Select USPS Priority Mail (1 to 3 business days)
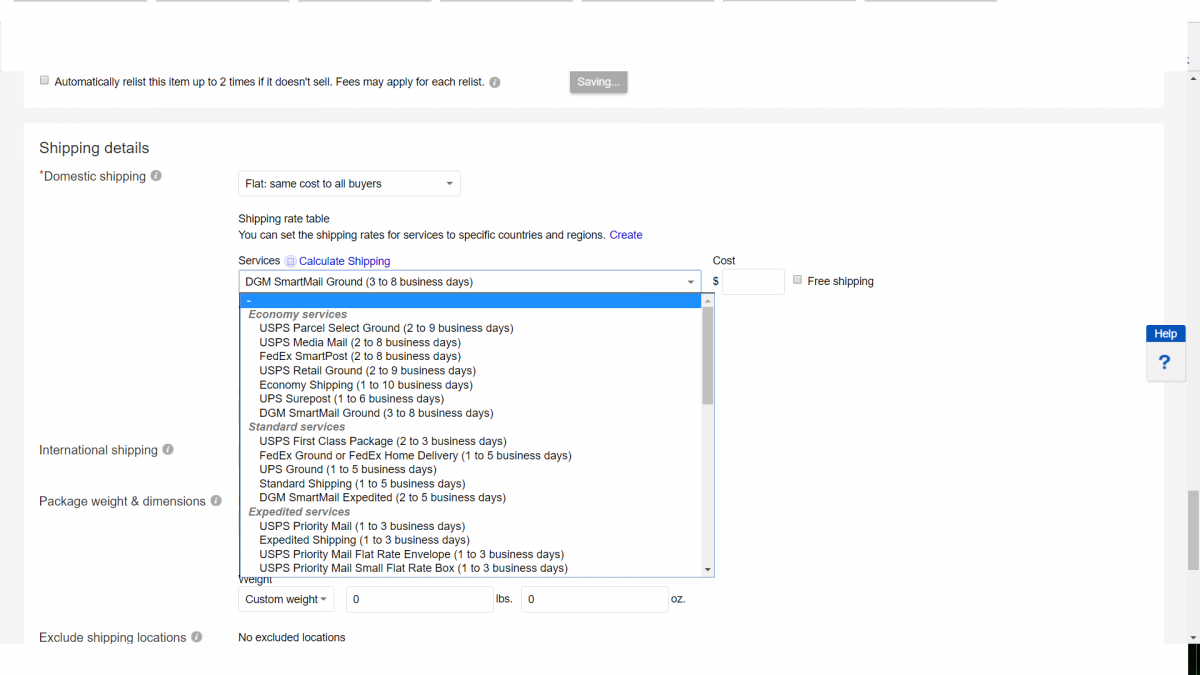The image size is (1200, 675). coord(471,526)
